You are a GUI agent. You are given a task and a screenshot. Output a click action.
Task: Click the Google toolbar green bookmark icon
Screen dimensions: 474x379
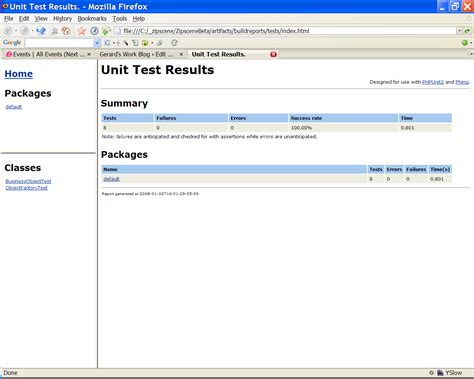coord(145,43)
